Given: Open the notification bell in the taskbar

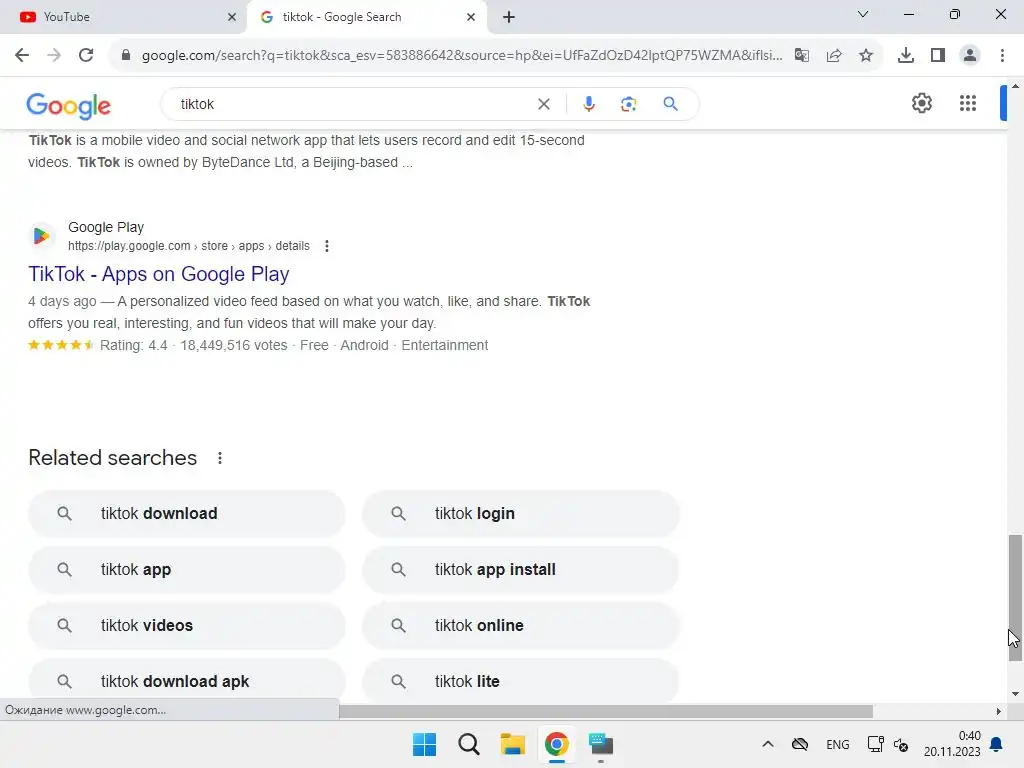Looking at the screenshot, I should 997,744.
